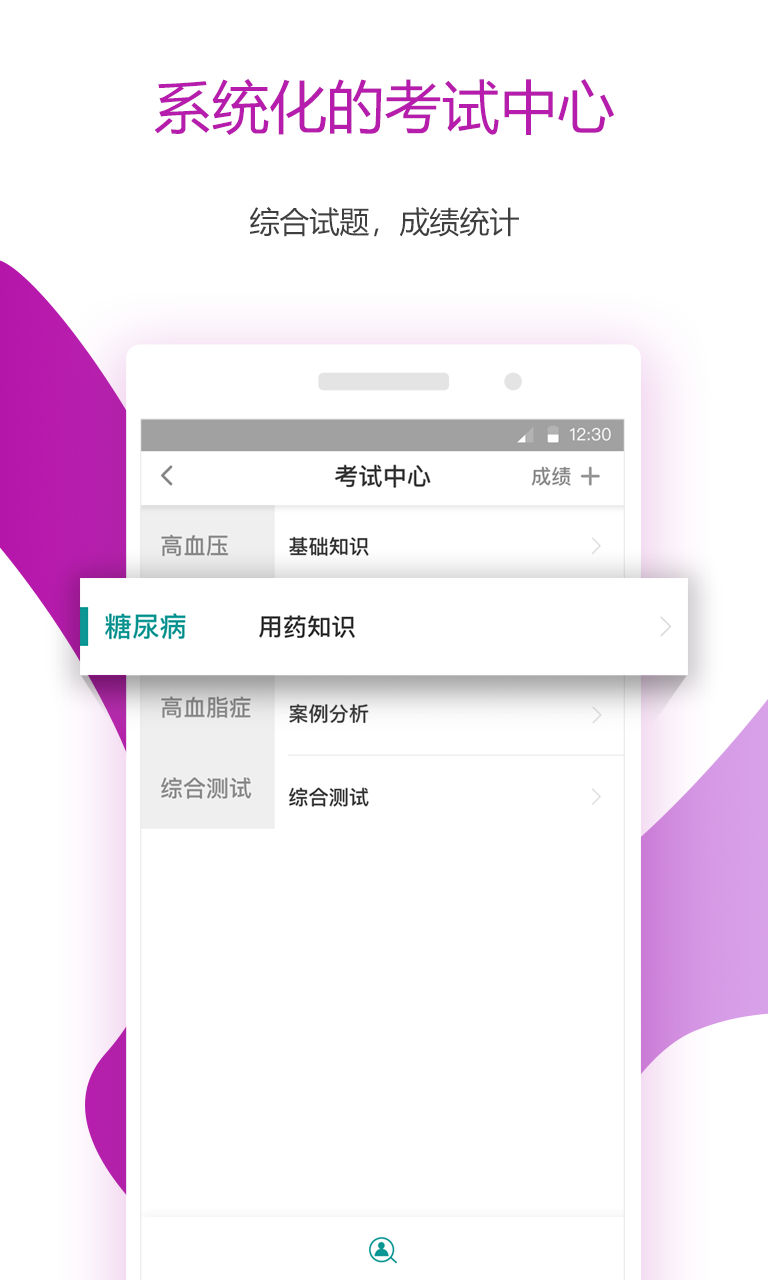Switch to 高血脂症 category
The width and height of the screenshot is (768, 1280).
pos(206,709)
